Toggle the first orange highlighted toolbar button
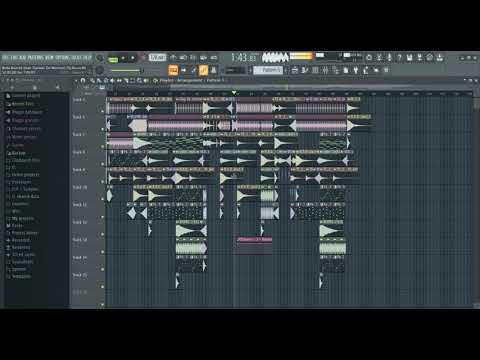This screenshot has width=480, height=360. [173, 70]
